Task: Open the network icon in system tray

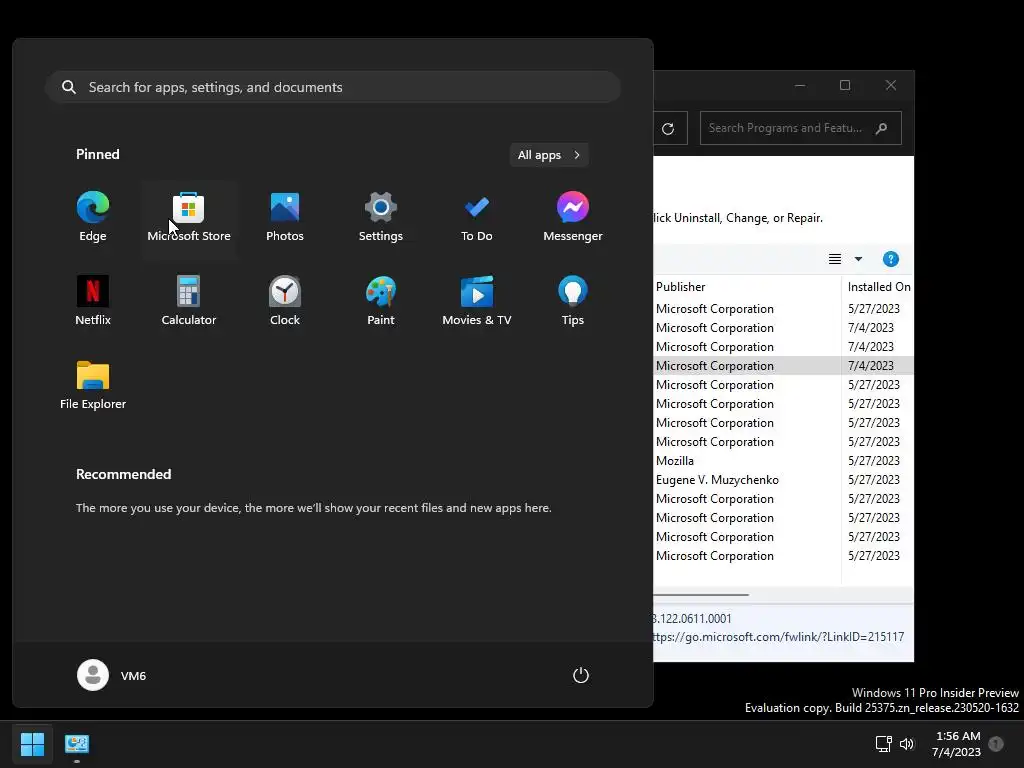Action: 884,744
